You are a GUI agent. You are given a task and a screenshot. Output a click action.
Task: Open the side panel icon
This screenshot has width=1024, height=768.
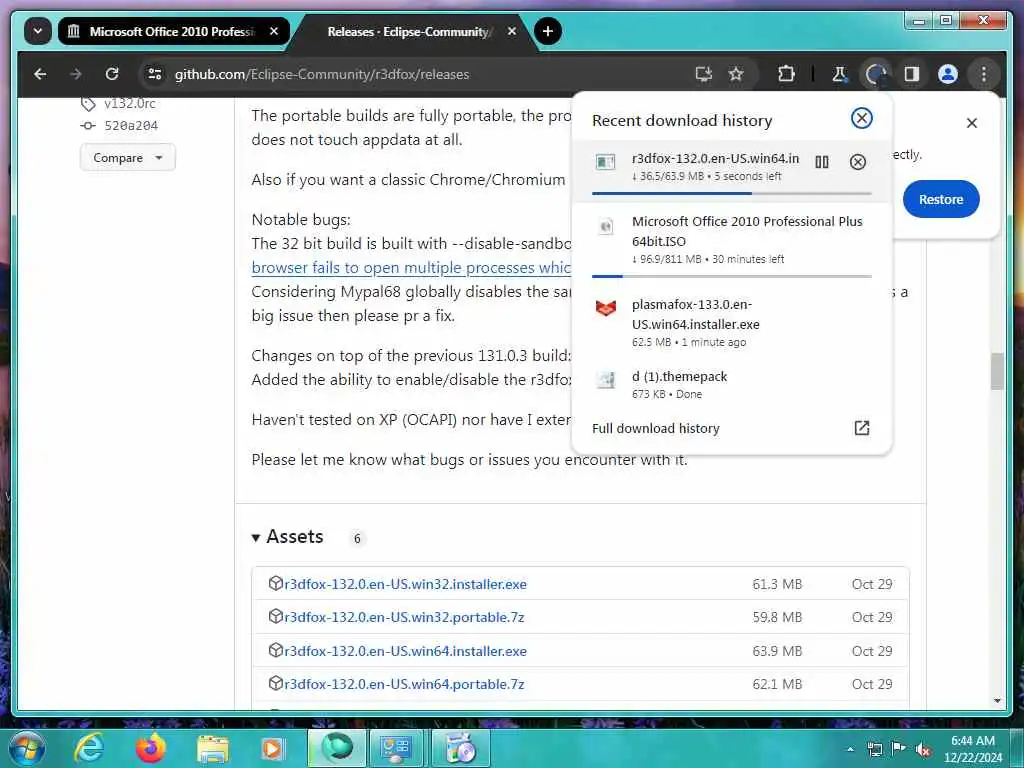click(912, 74)
